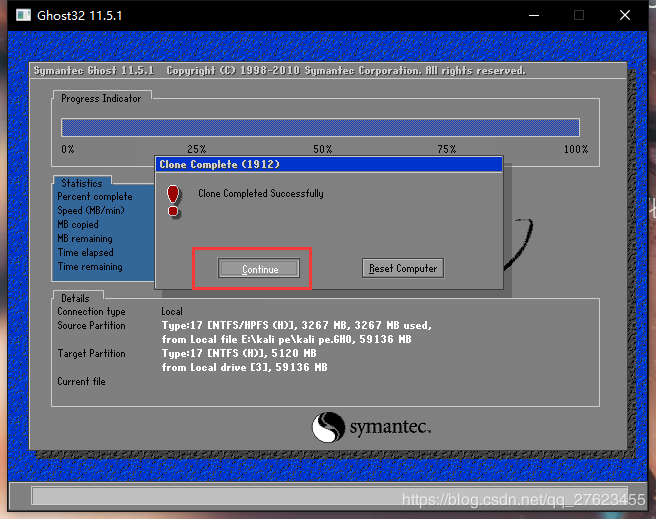Screen dimensions: 656x519
Task: Click the 'MB copied' label
Action: [78, 225]
